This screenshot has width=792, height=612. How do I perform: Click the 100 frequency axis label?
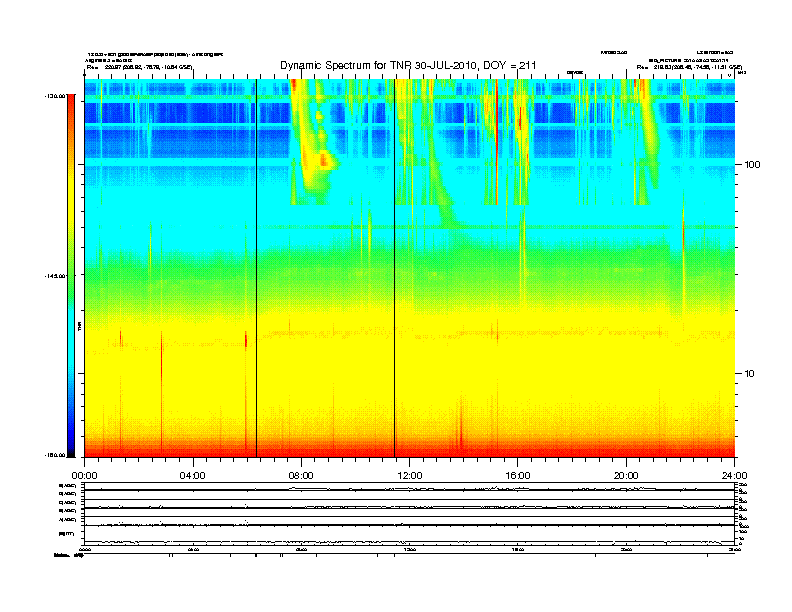click(752, 165)
